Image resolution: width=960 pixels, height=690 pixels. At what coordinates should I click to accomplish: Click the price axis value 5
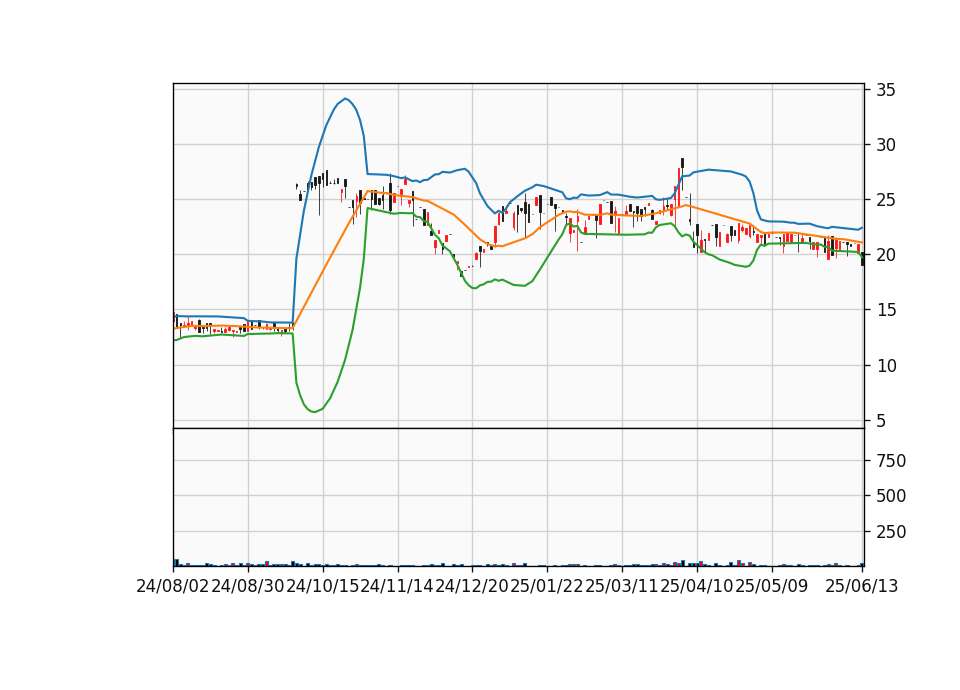click(881, 421)
